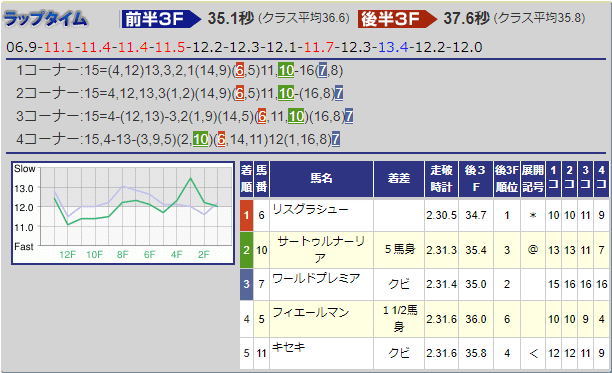Click the 35.8 value in キセキ row

(x=476, y=353)
